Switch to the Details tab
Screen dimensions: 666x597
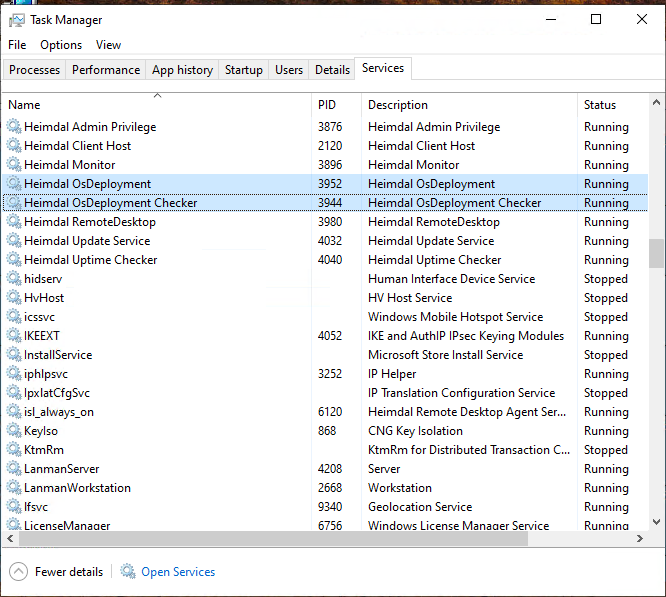(x=332, y=70)
